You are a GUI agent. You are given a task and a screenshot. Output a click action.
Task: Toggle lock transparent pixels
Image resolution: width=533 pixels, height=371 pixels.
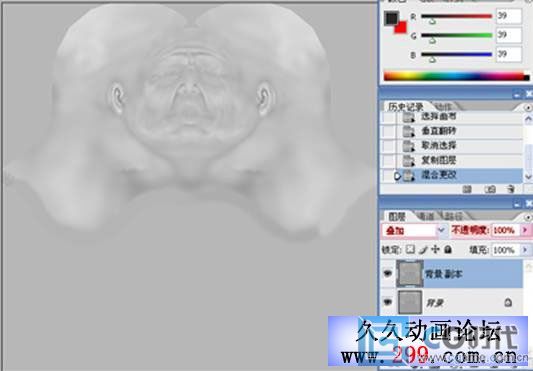[410, 250]
